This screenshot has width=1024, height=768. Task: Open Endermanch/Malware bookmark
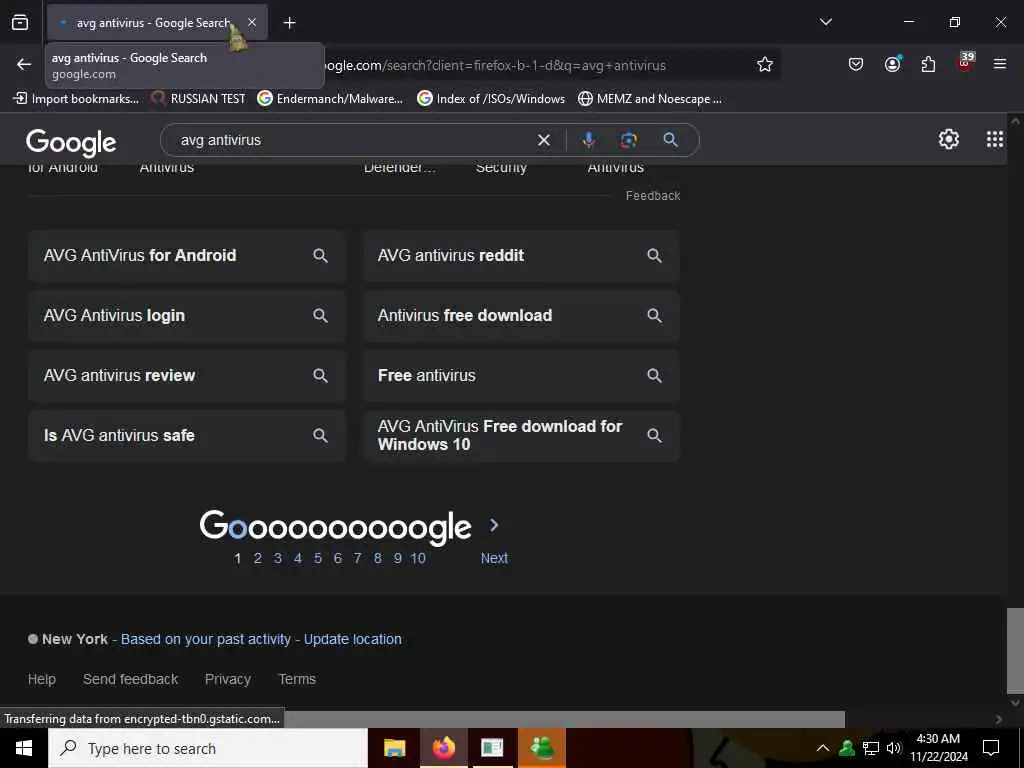330,99
